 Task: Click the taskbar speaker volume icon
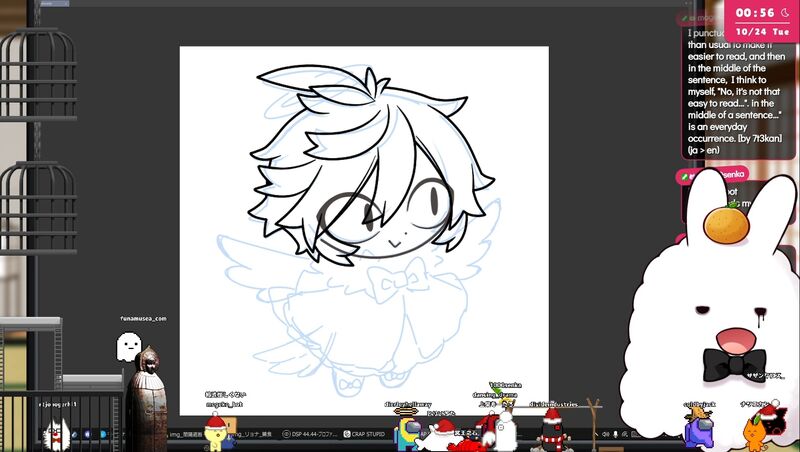click(x=606, y=434)
